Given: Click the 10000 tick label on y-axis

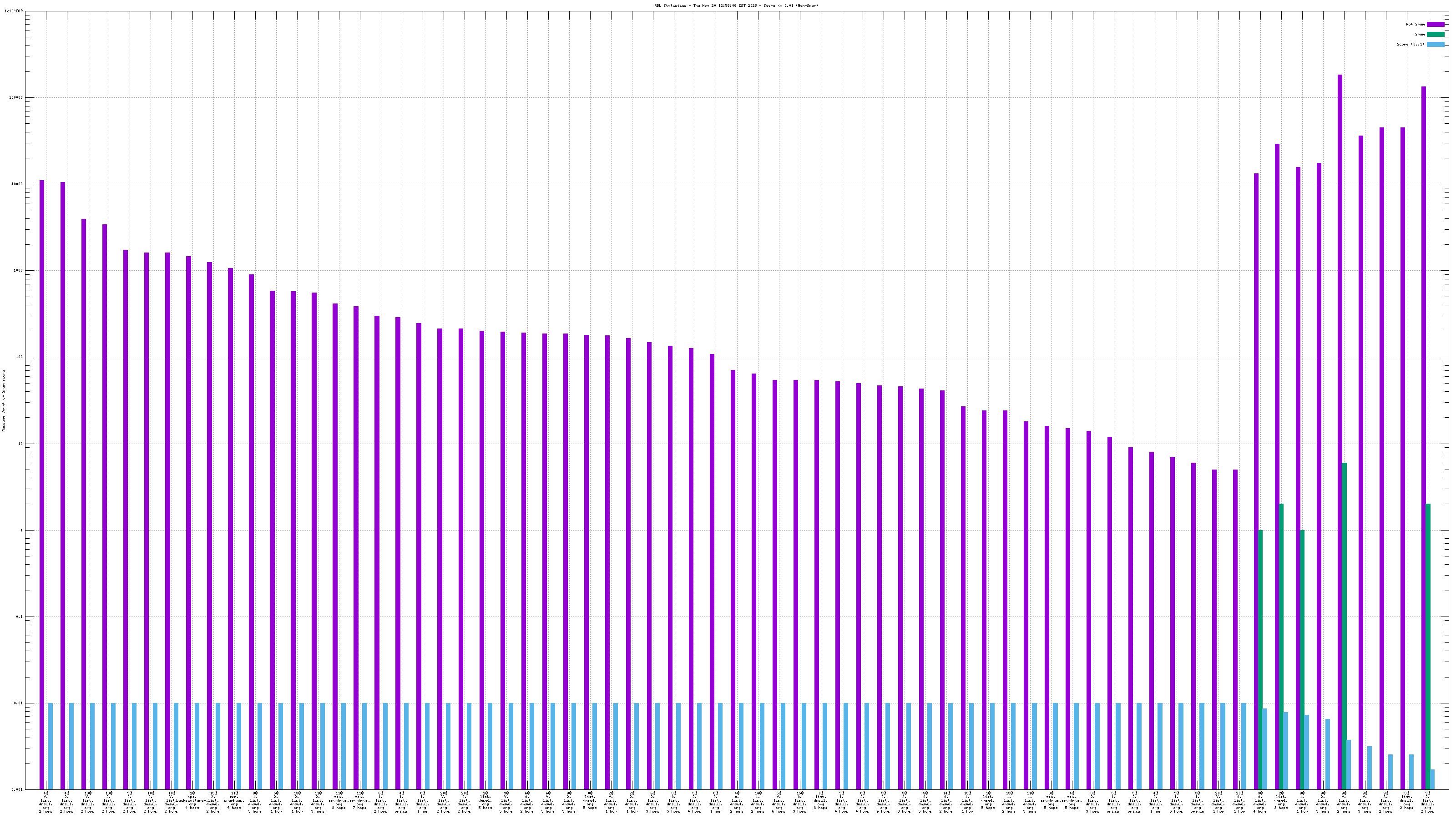Looking at the screenshot, I should pos(16,184).
